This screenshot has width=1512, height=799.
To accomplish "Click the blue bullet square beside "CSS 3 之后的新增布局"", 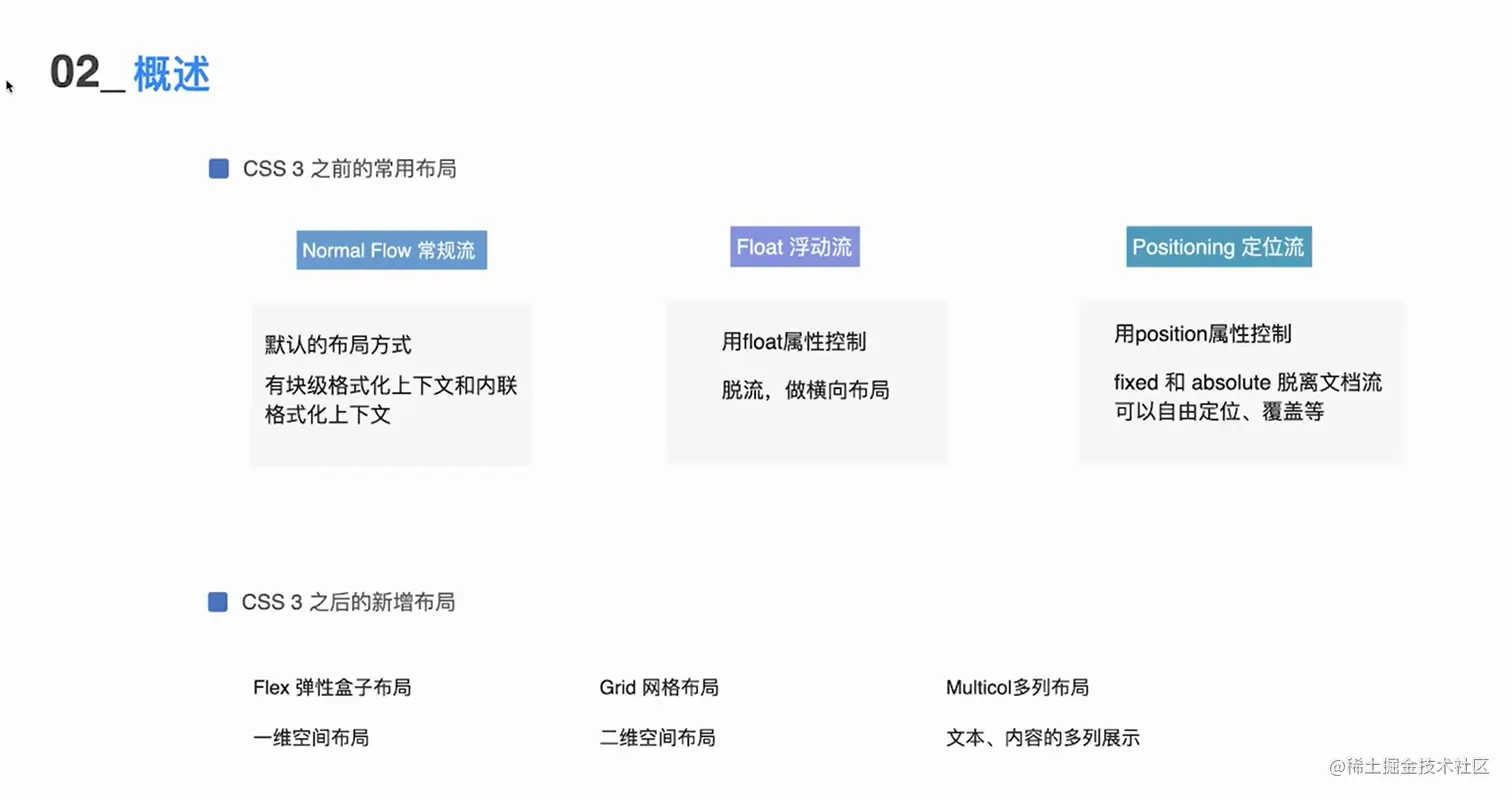I will [x=218, y=602].
